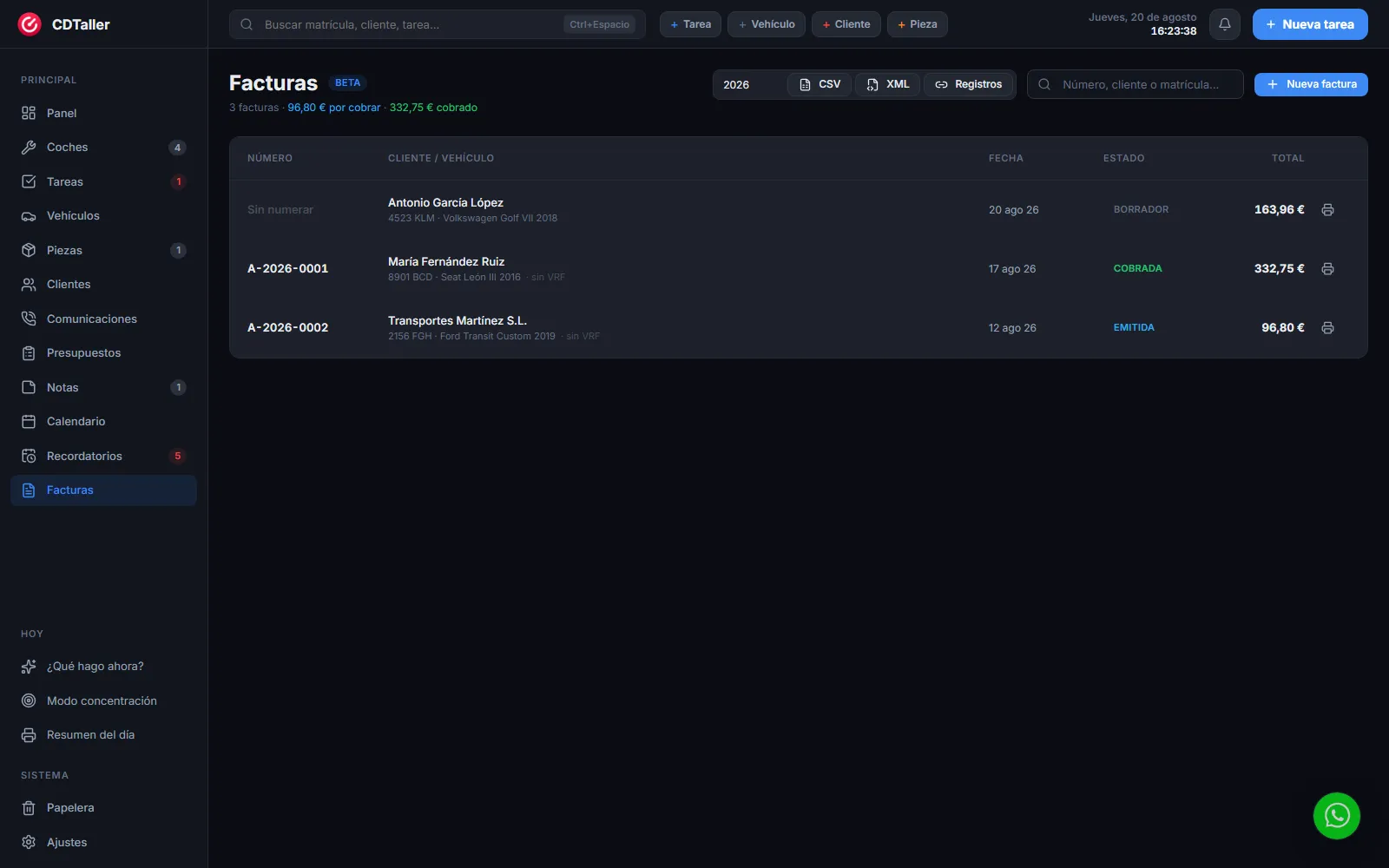Open Comunicaciones in the sidebar
The image size is (1389, 868).
point(103,319)
